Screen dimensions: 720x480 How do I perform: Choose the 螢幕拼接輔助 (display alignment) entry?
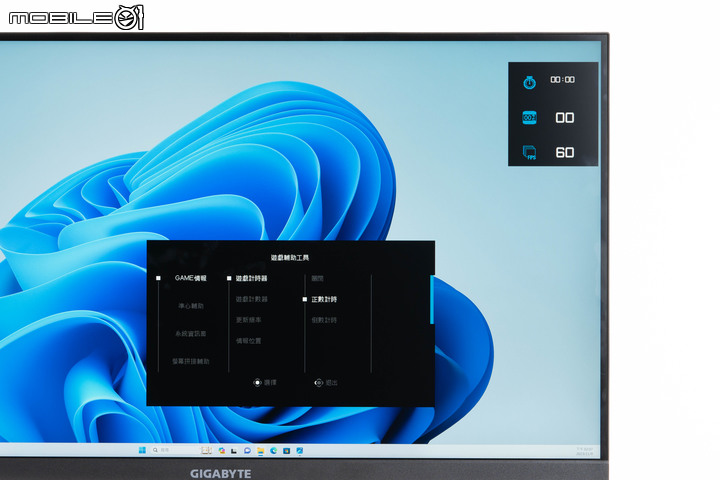[x=191, y=361]
